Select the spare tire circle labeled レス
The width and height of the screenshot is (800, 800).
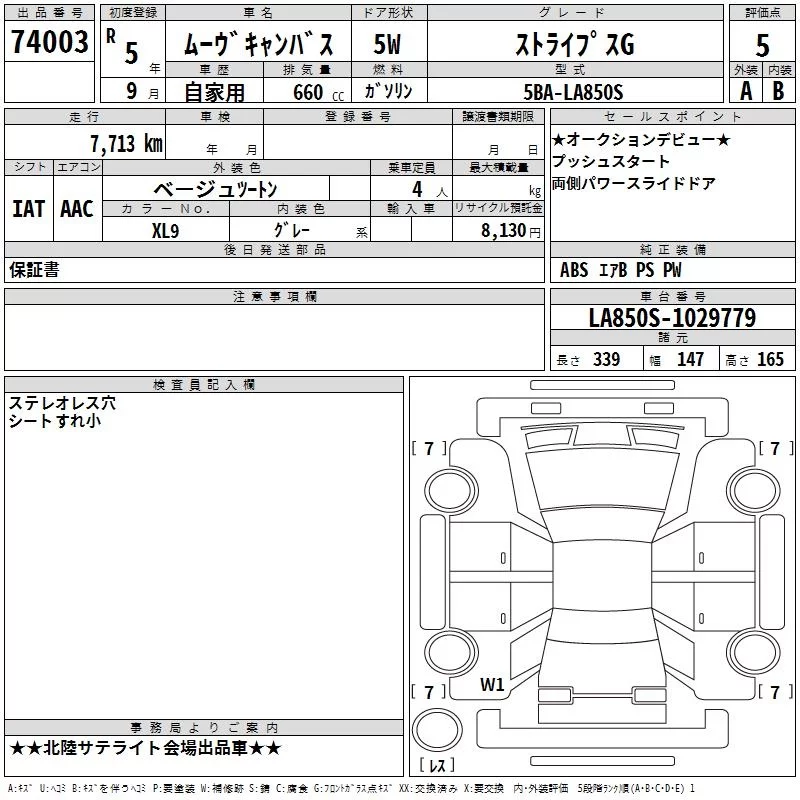click(437, 730)
